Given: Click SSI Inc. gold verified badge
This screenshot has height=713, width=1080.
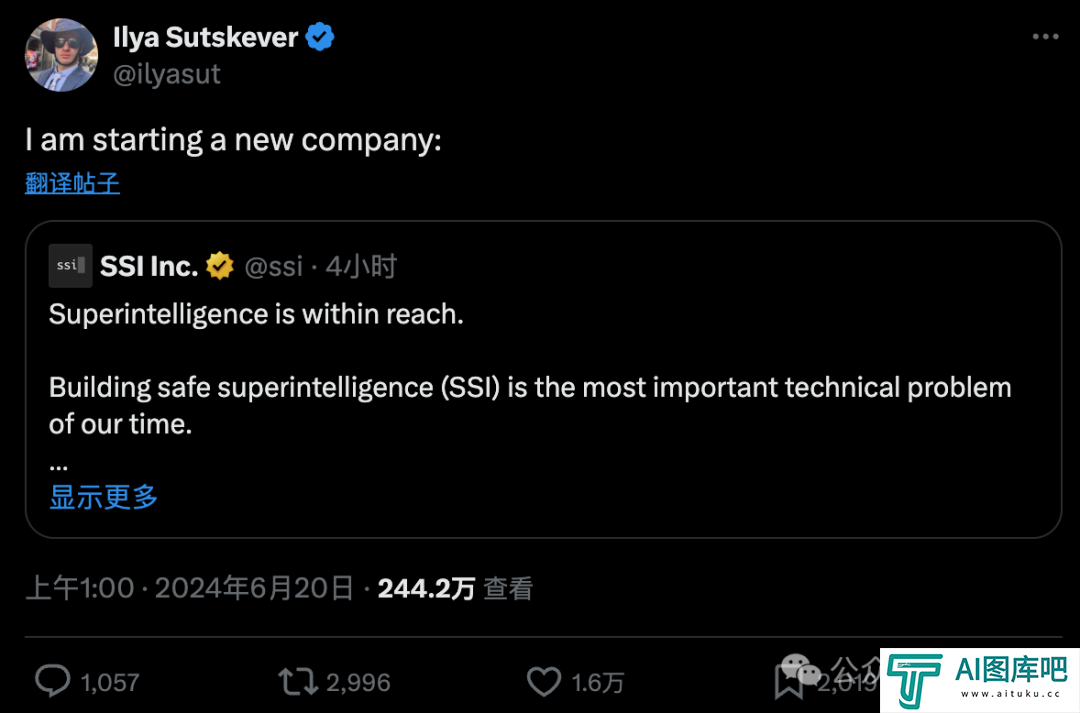Looking at the screenshot, I should (220, 266).
